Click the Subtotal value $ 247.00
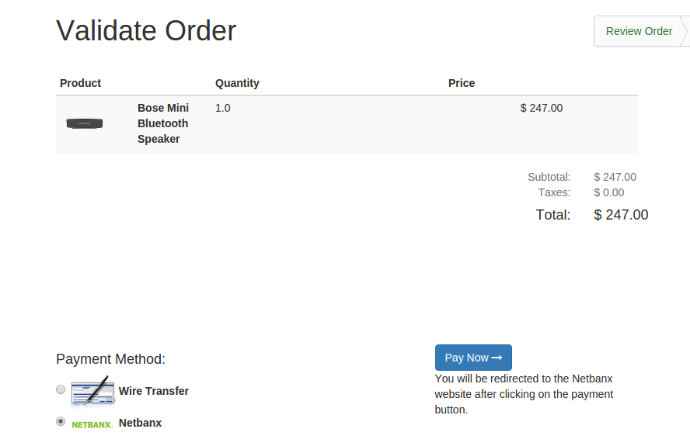The image size is (690, 446). click(615, 177)
